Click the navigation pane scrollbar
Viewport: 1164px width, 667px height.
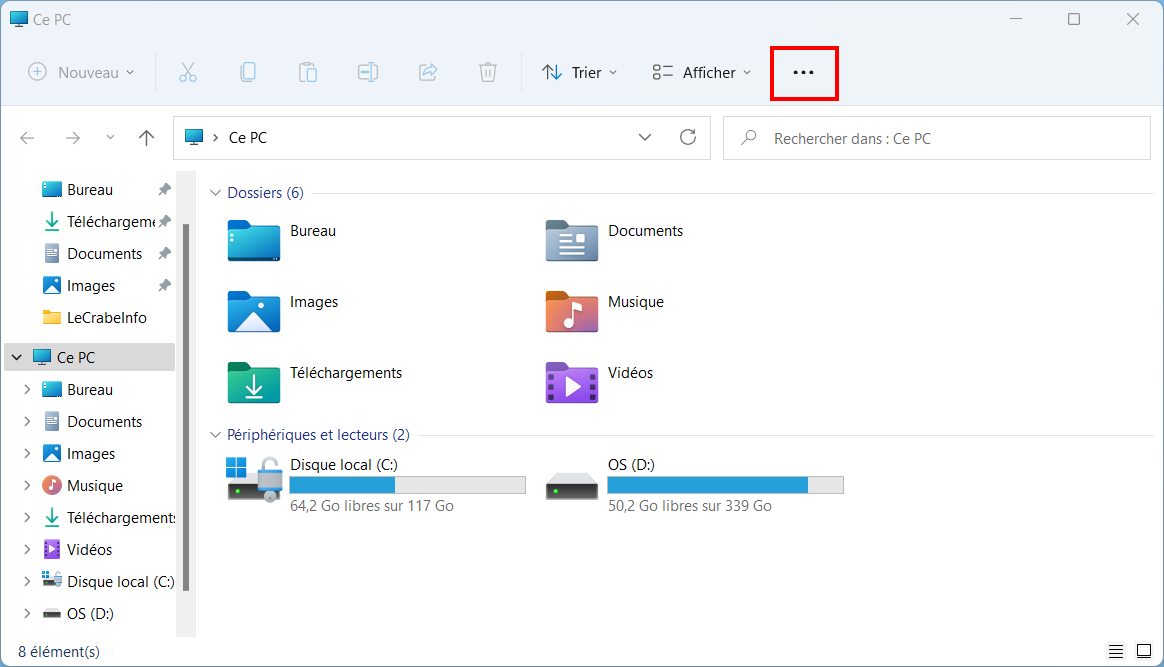[x=186, y=407]
